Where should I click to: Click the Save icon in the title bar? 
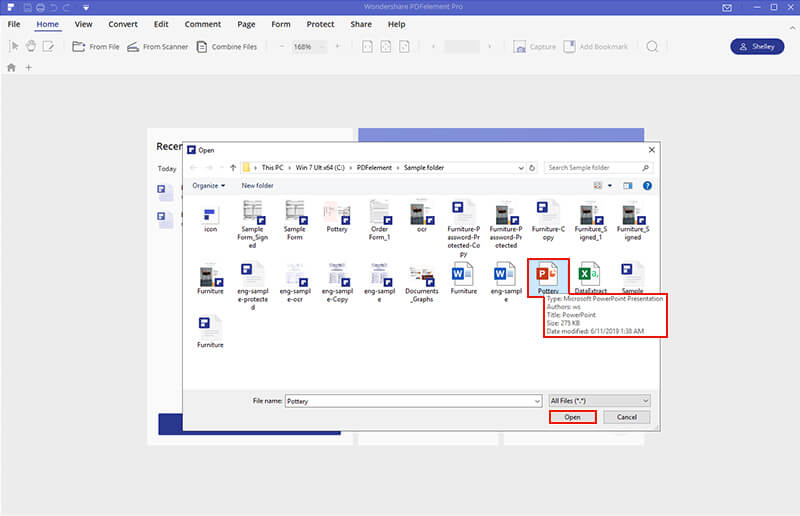coord(28,8)
